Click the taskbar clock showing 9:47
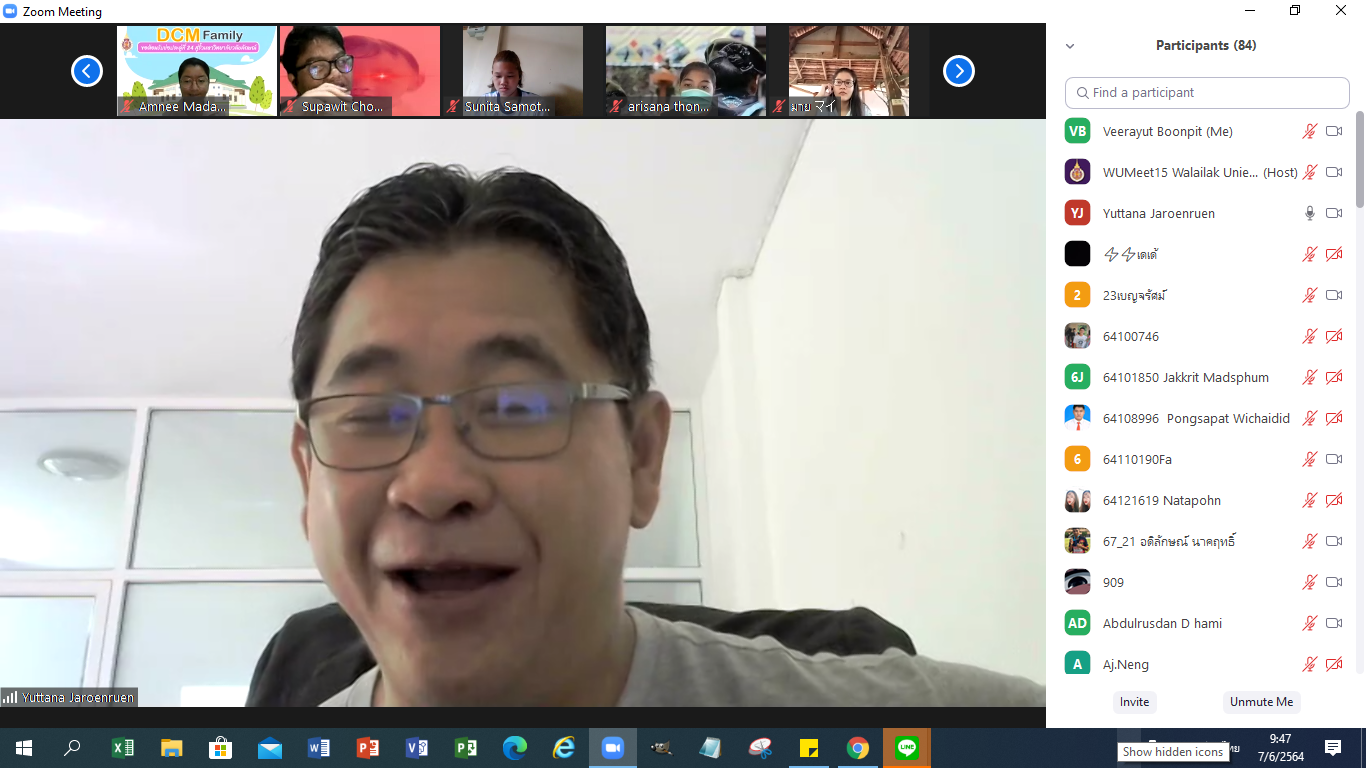Image resolution: width=1366 pixels, height=768 pixels. click(x=1280, y=748)
